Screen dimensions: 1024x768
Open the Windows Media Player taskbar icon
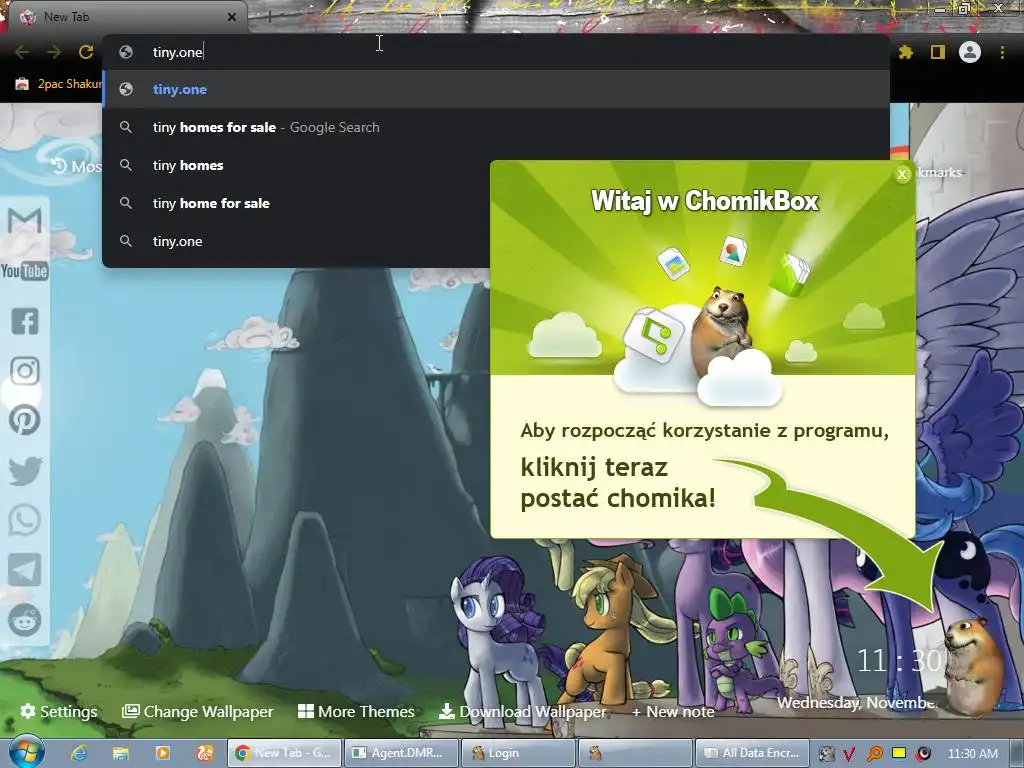[x=163, y=754]
